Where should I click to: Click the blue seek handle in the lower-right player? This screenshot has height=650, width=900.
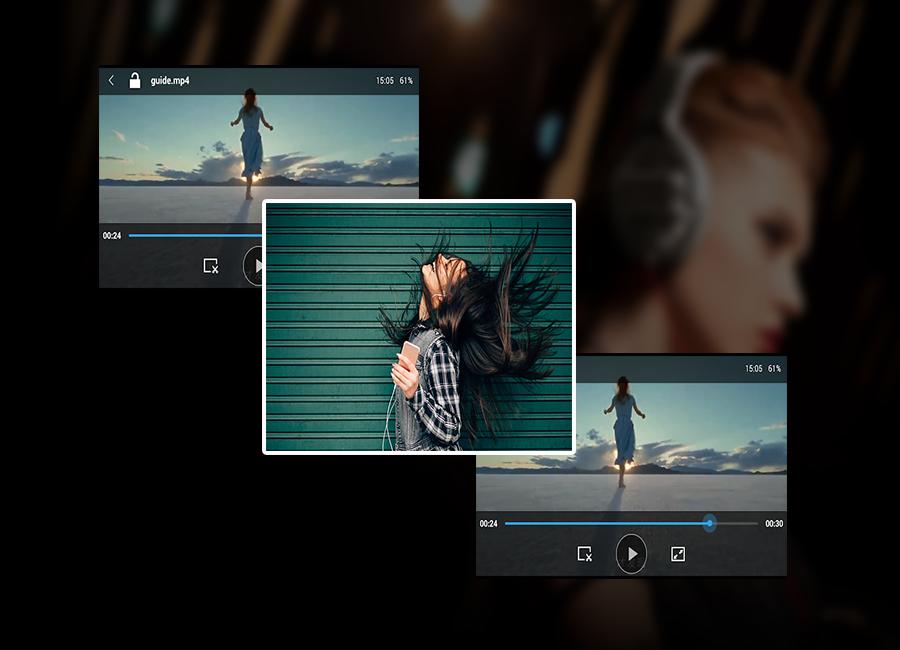point(709,523)
